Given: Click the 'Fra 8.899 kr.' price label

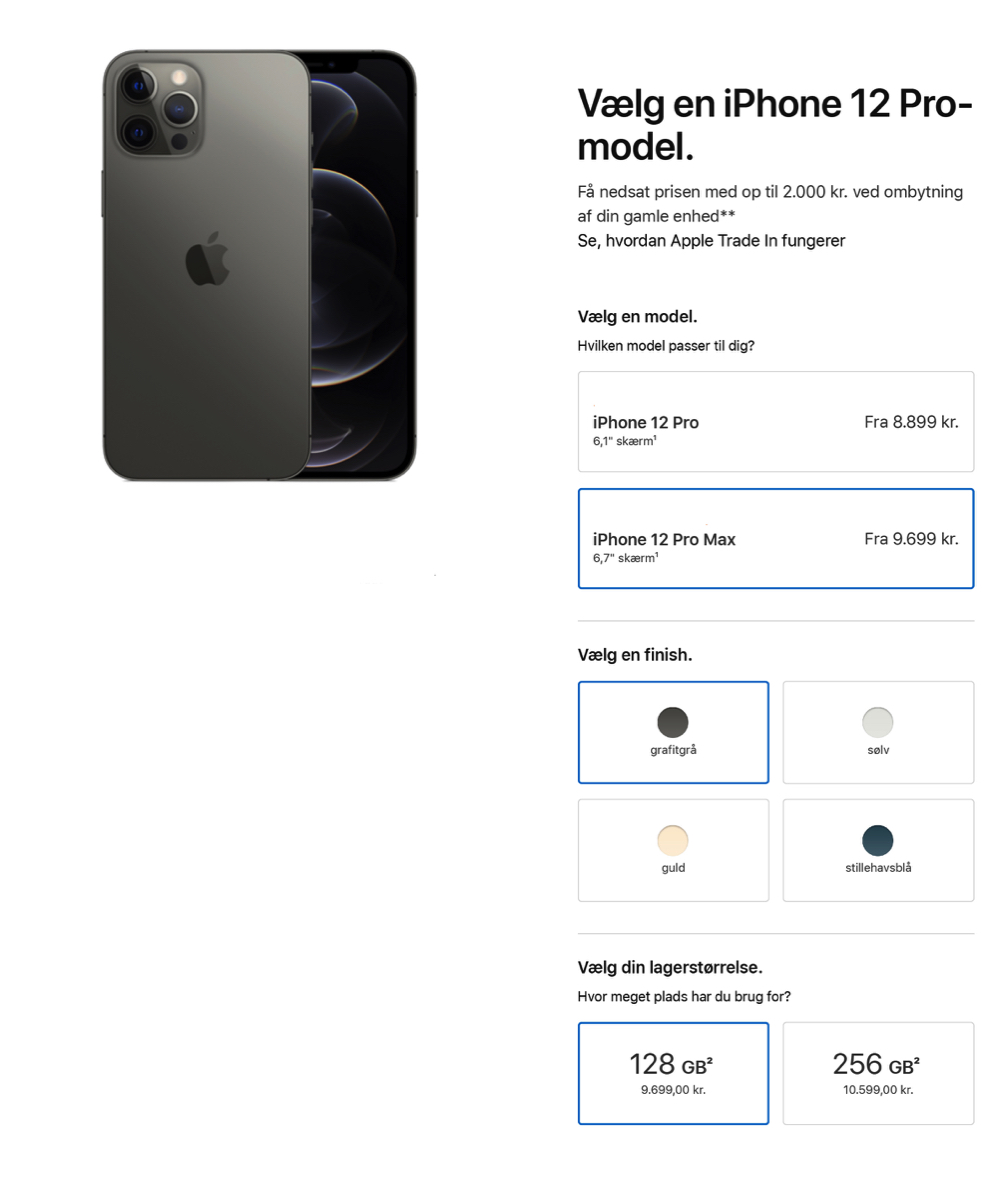Looking at the screenshot, I should pos(911,422).
